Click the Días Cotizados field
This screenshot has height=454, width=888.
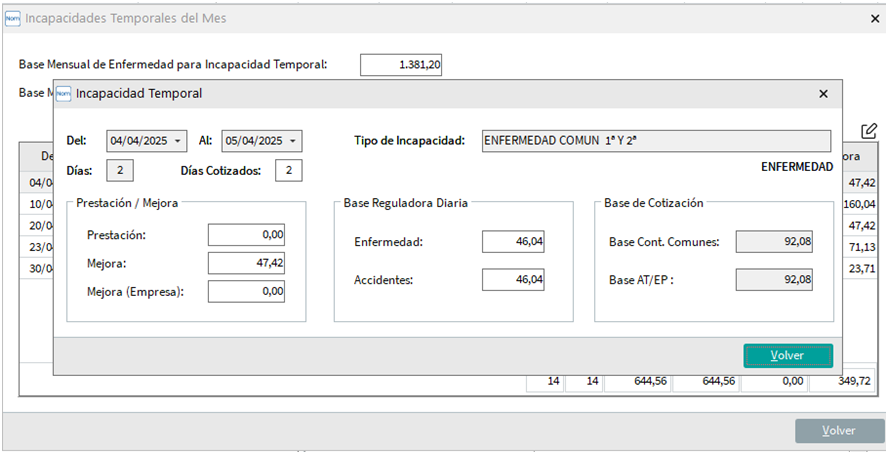(x=288, y=171)
